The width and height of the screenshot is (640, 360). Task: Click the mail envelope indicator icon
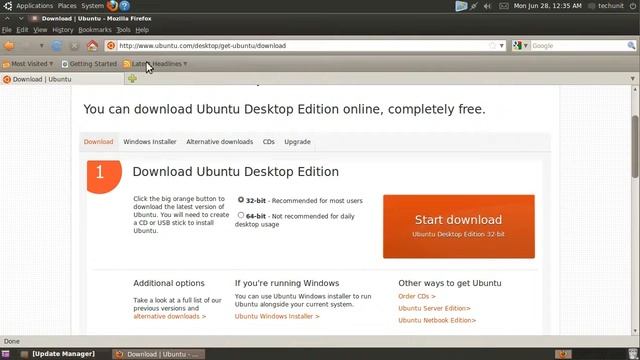coord(504,6)
